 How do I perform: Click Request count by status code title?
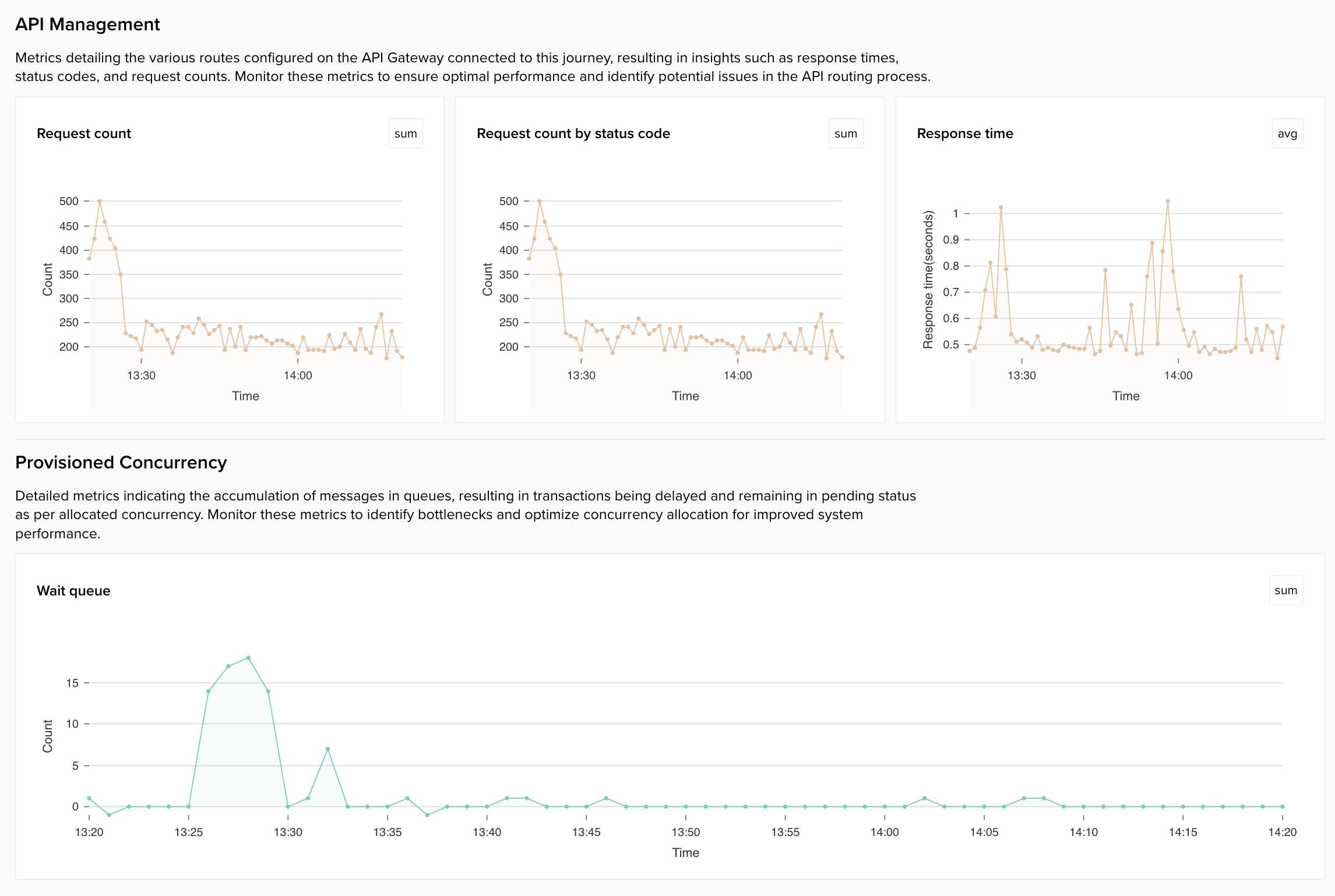click(x=573, y=133)
